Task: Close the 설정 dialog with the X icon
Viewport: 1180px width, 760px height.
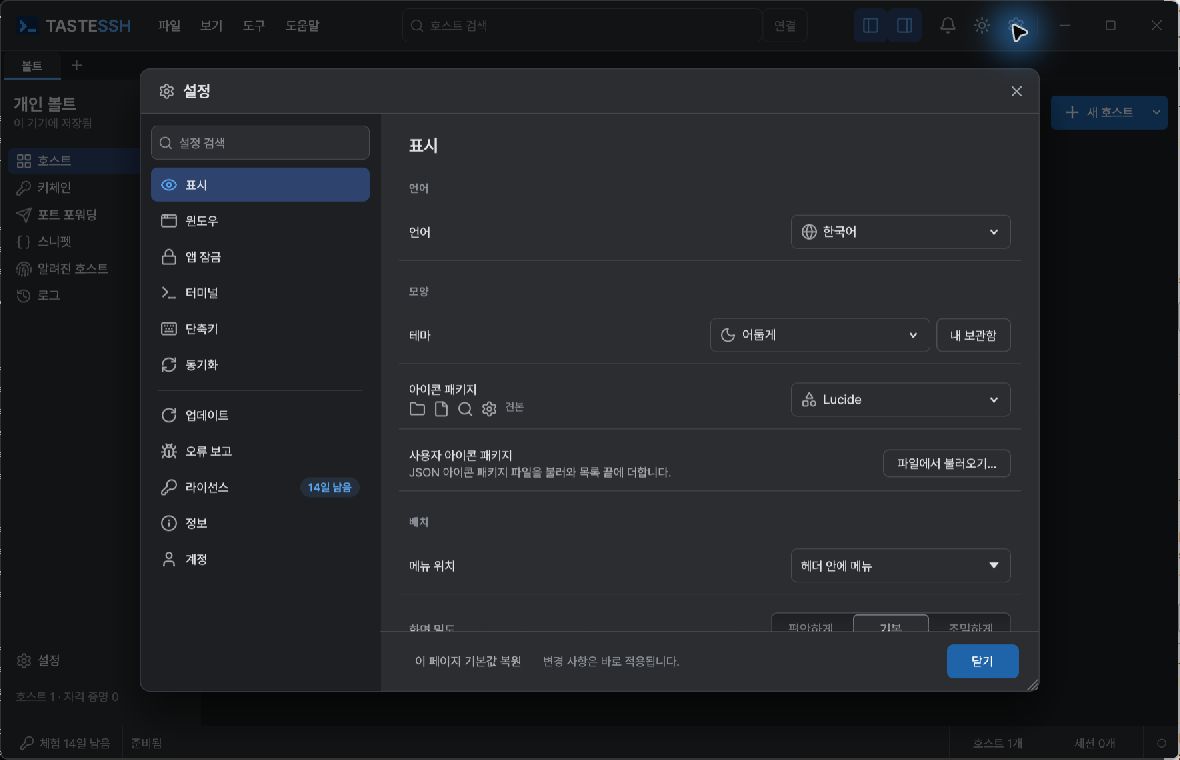Action: [1016, 91]
